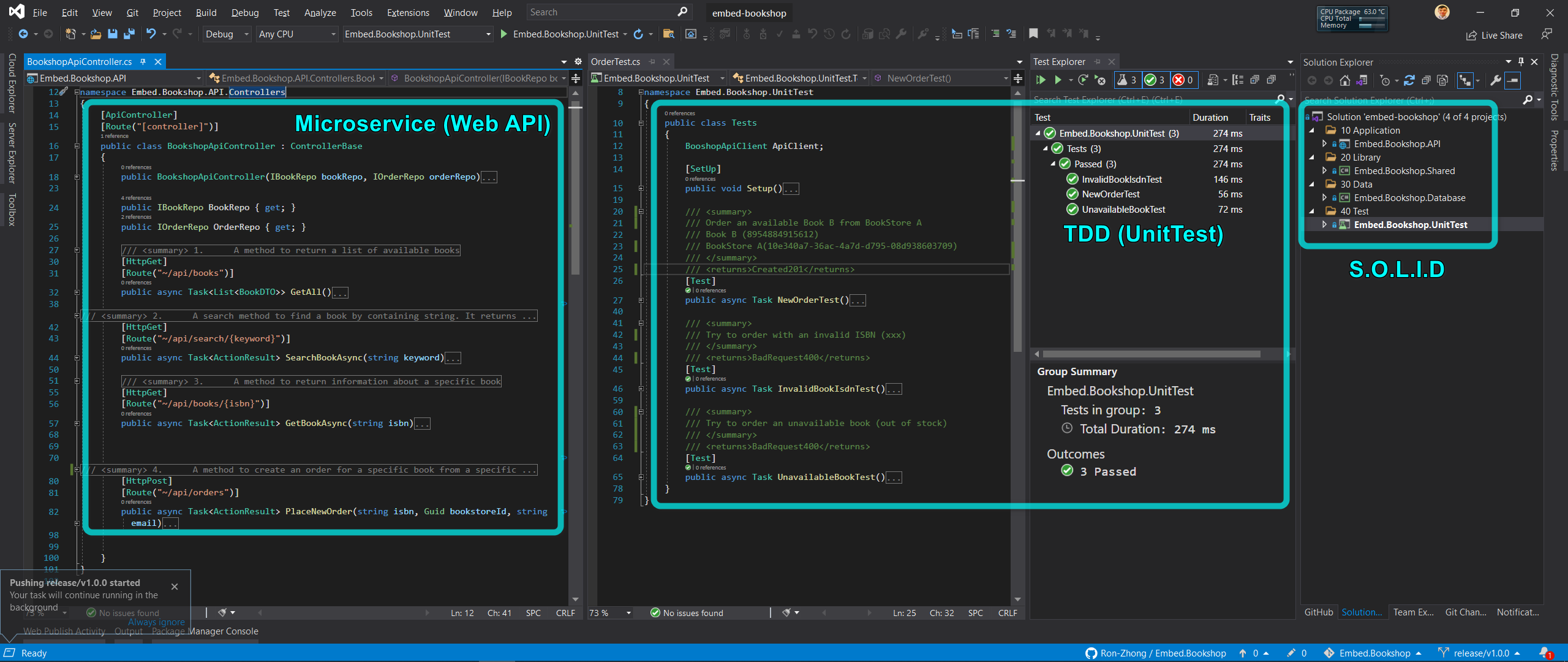The image size is (1568, 662).
Task: Open the Analyze menu
Action: [320, 12]
